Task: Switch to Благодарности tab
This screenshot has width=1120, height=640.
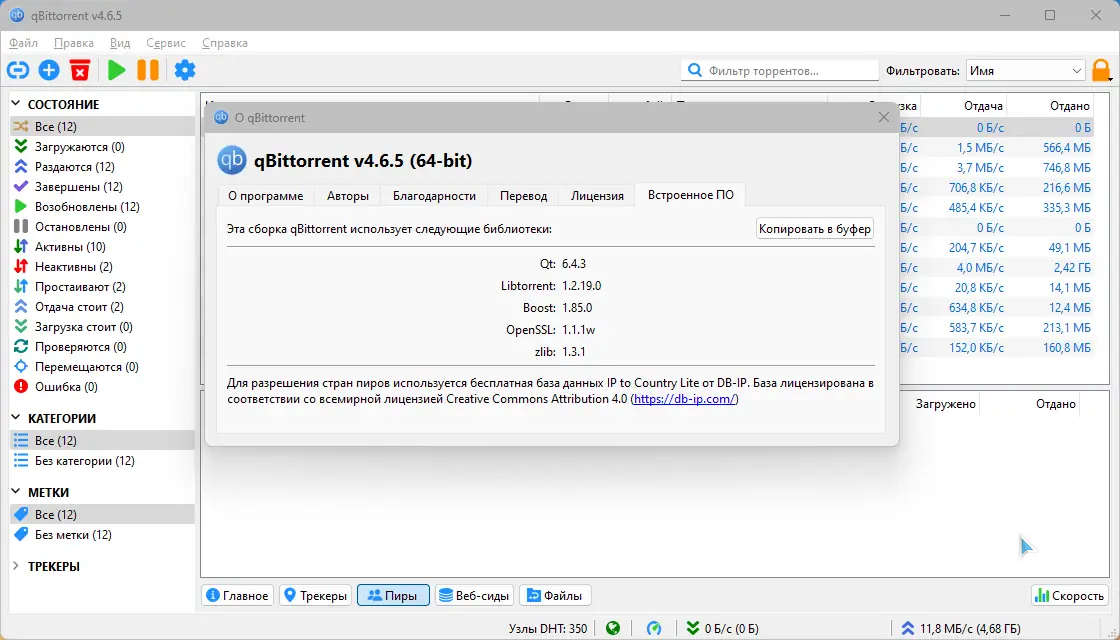Action: pyautogui.click(x=434, y=196)
